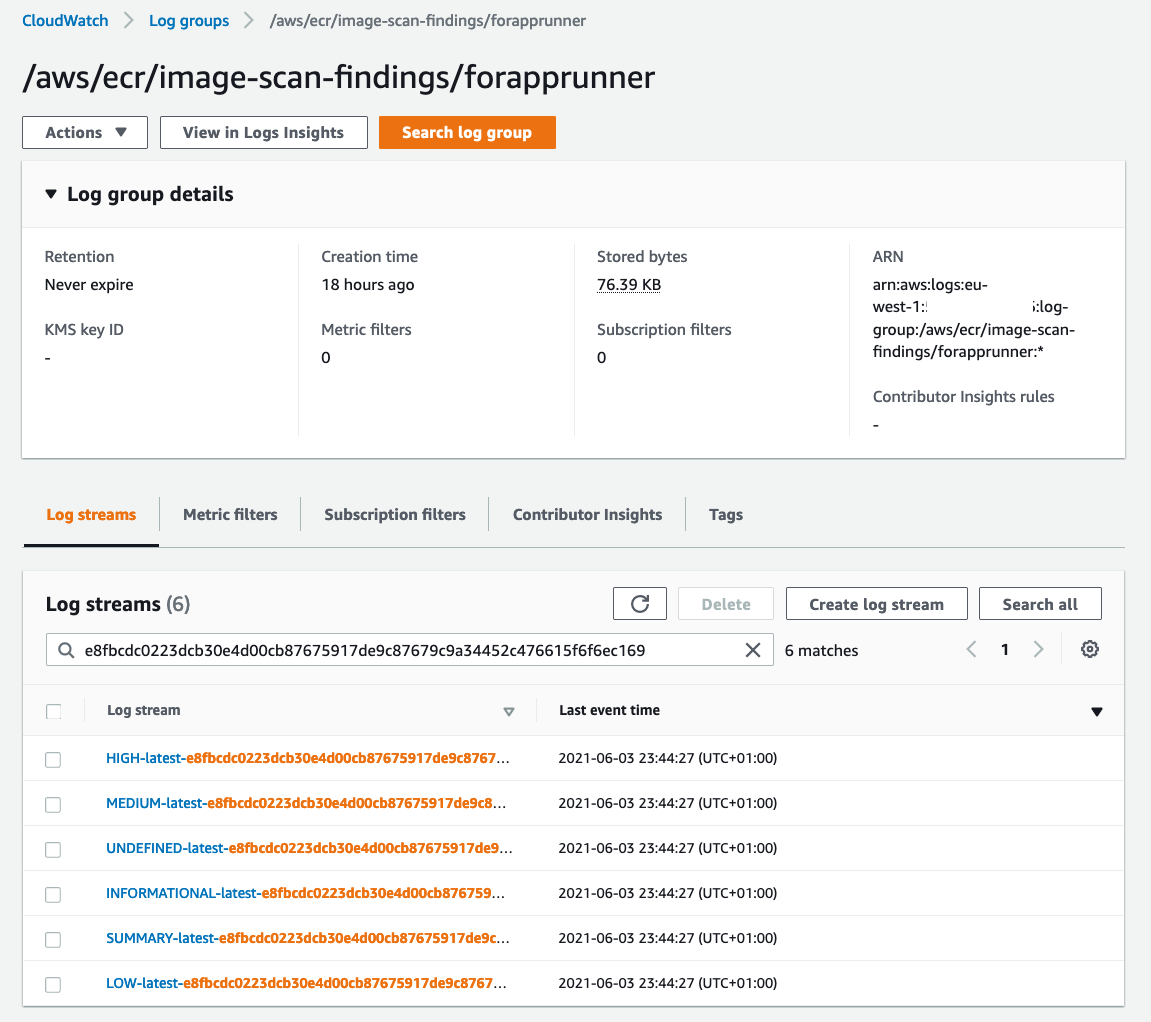This screenshot has width=1151, height=1022.
Task: Open the HIGH-latest log stream link
Action: [308, 758]
